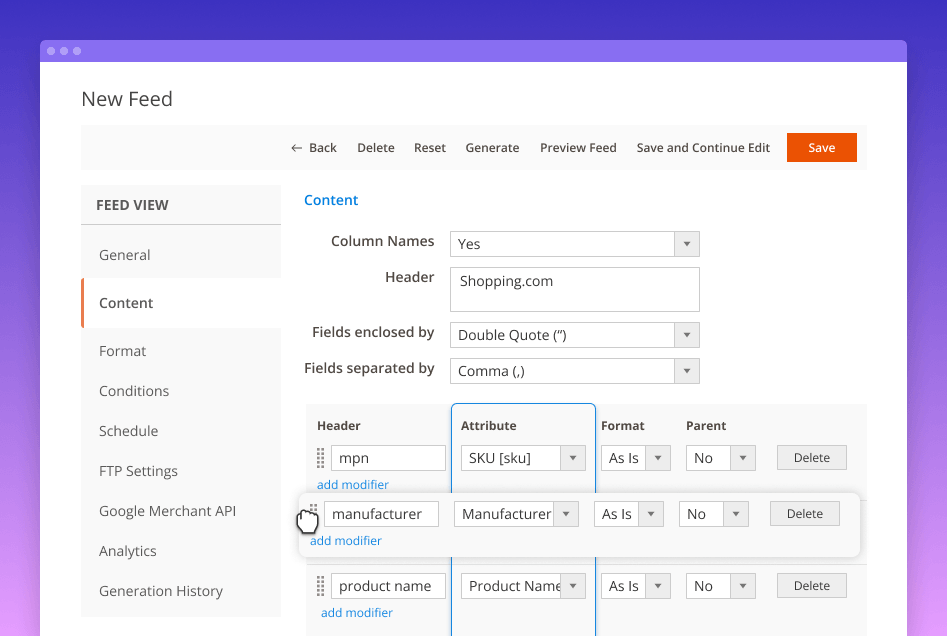Switch to the Format section
This screenshot has width=947, height=636.
(x=122, y=351)
